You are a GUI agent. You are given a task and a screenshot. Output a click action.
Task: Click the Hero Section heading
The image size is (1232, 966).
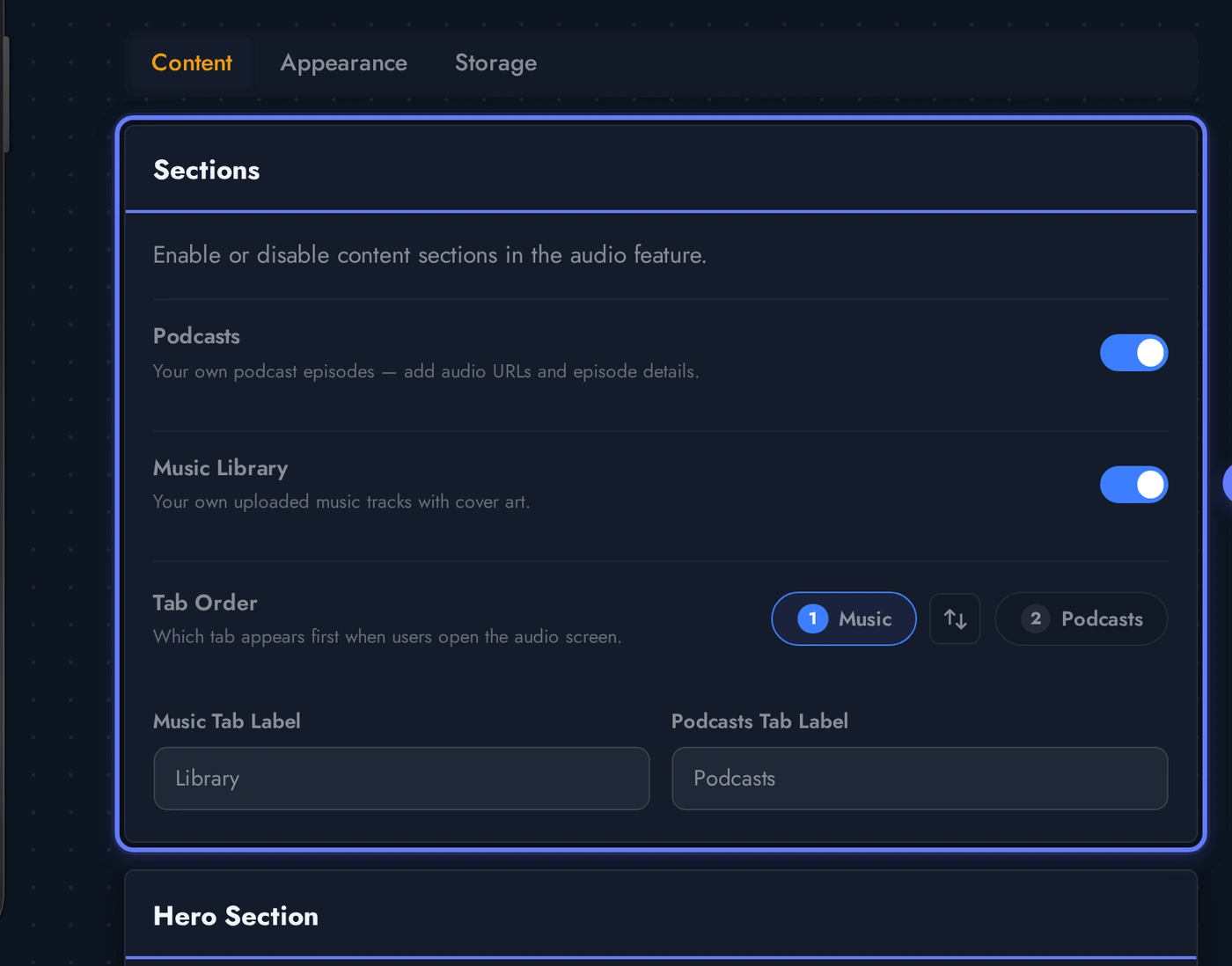click(235, 916)
